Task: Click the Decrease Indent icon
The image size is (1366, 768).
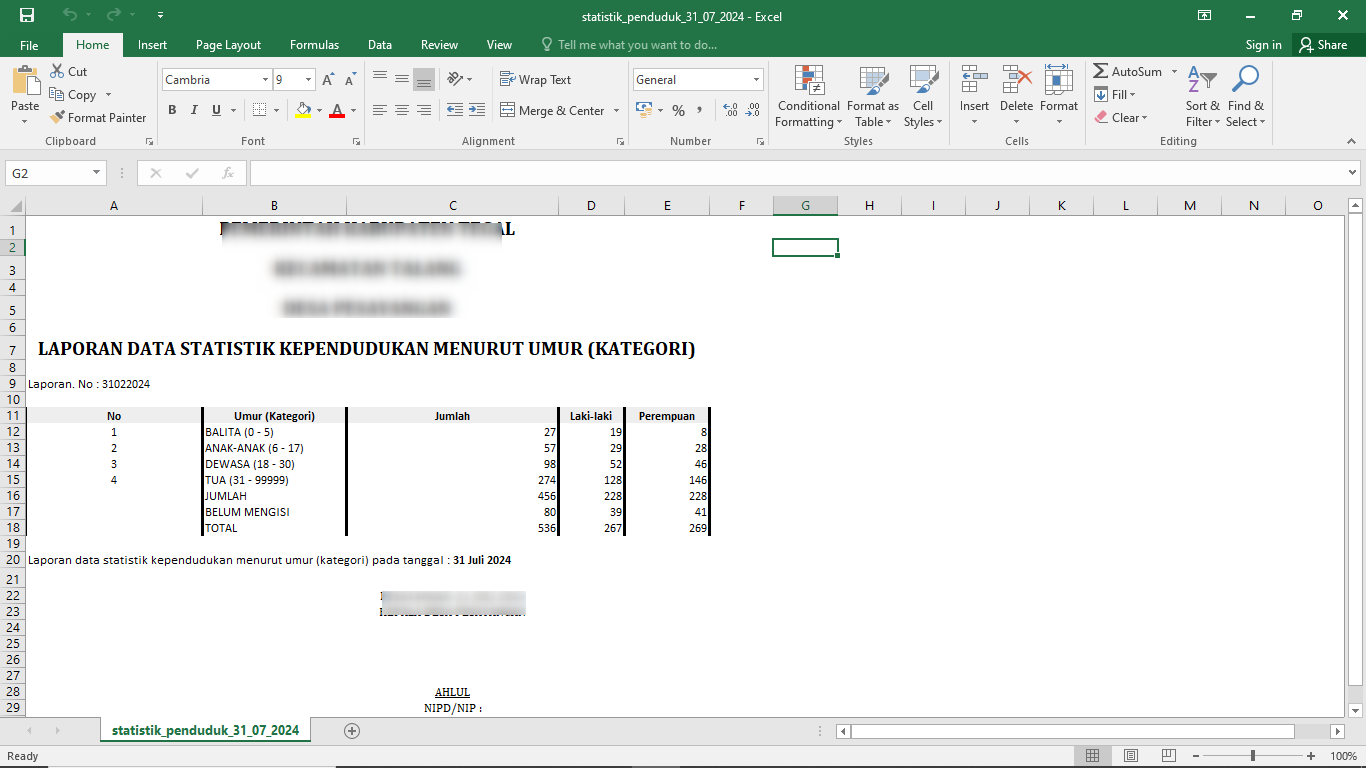Action: [x=455, y=110]
